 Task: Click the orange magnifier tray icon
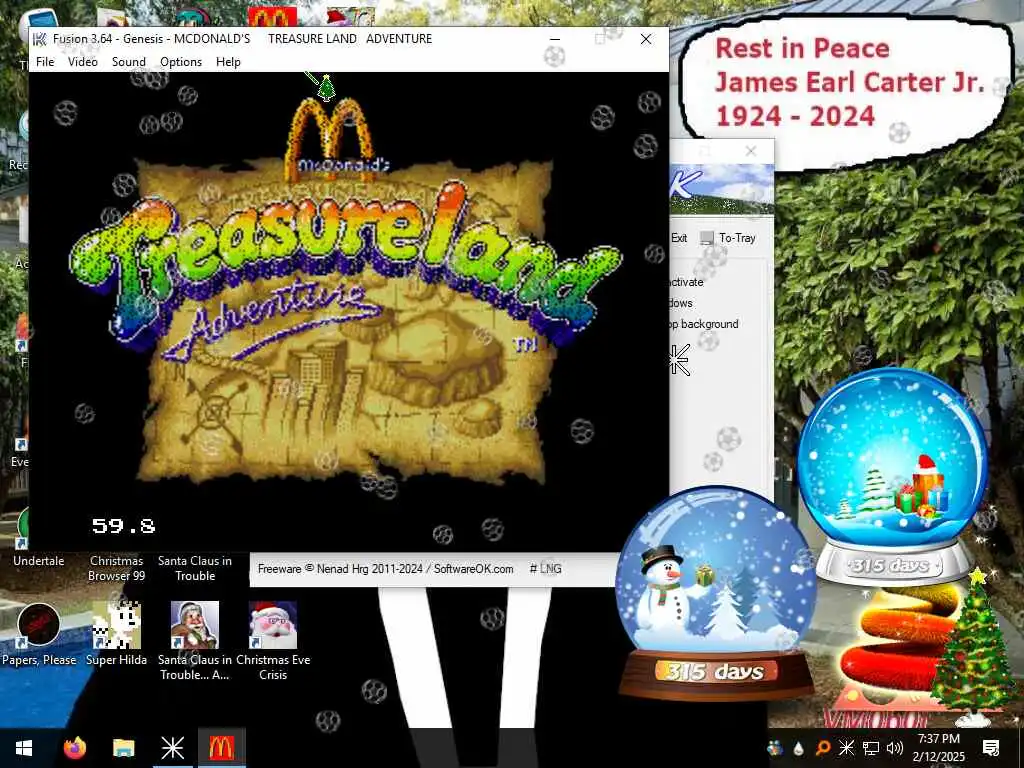click(x=822, y=748)
